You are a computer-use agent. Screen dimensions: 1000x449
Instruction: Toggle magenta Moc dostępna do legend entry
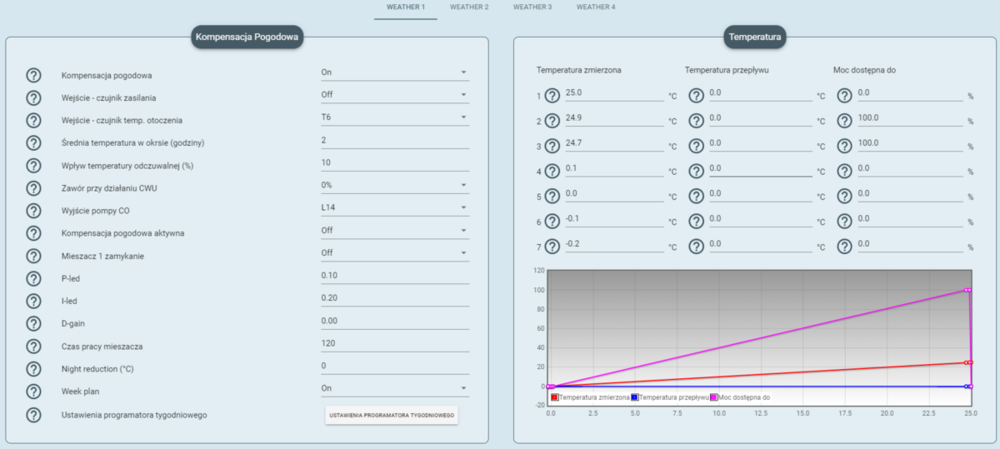(714, 398)
